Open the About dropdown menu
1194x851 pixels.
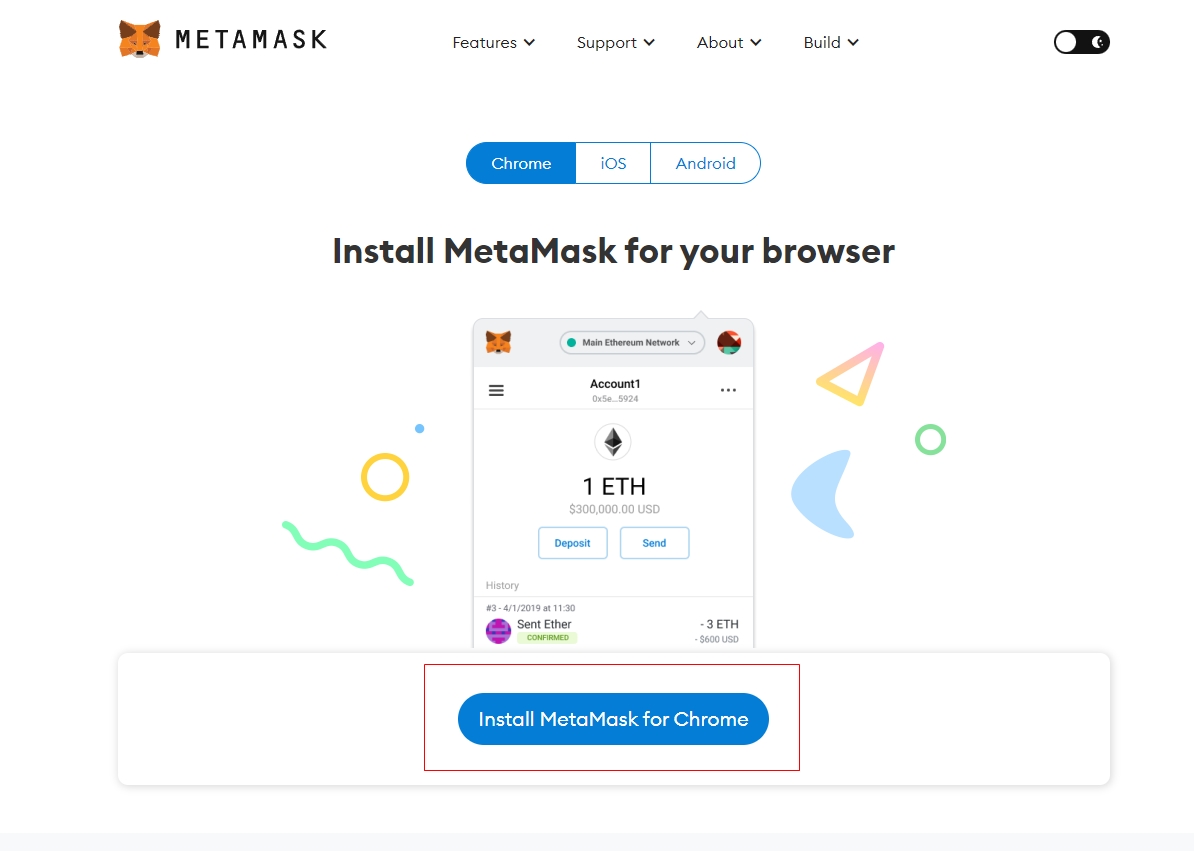729,43
